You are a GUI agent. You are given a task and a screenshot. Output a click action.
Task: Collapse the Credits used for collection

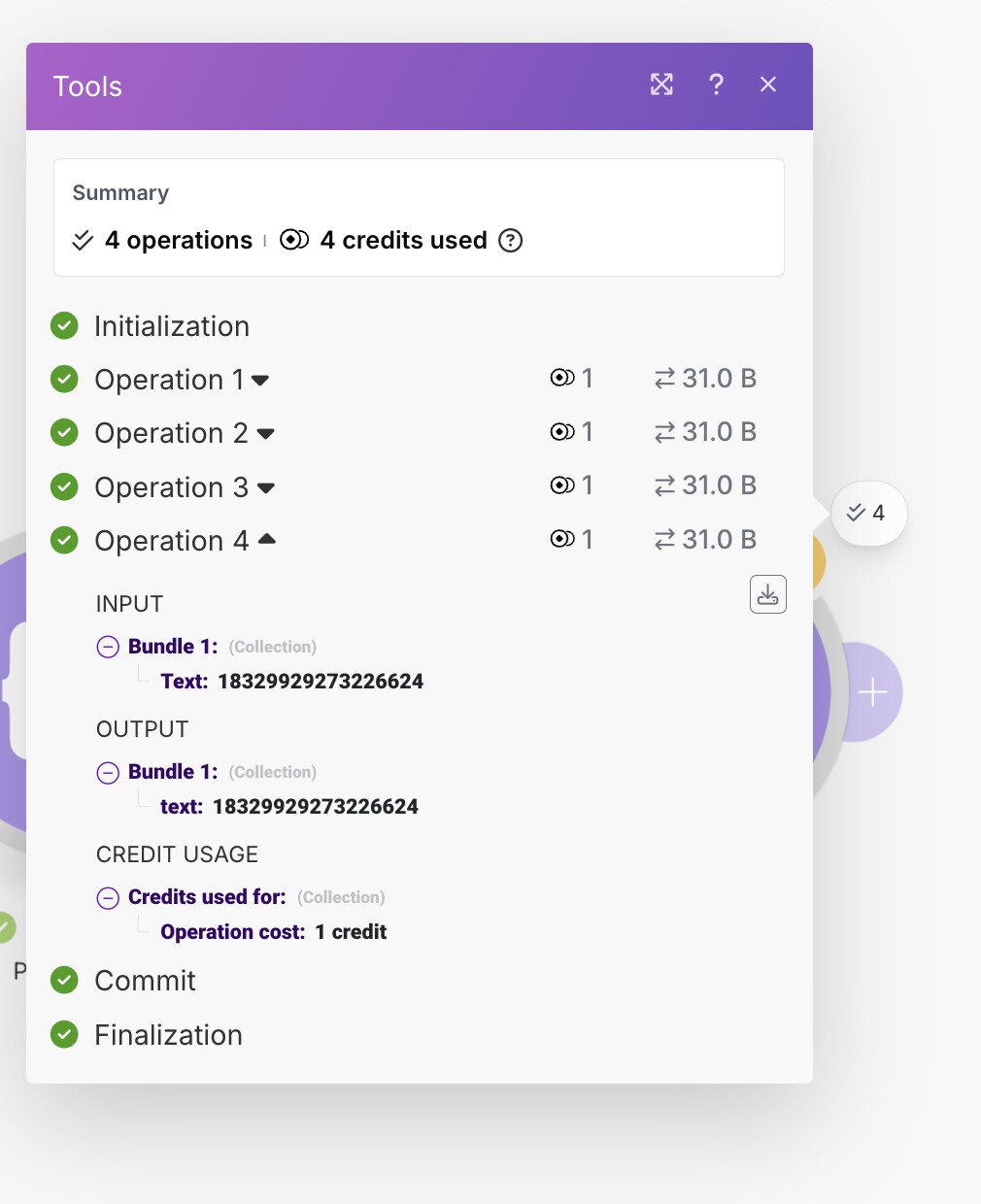[x=108, y=898]
